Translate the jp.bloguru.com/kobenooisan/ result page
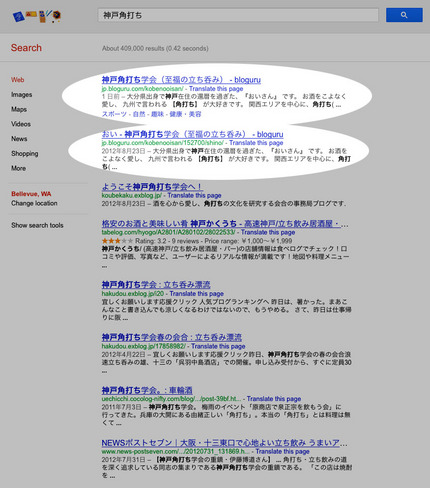The width and height of the screenshot is (430, 488). [x=216, y=89]
